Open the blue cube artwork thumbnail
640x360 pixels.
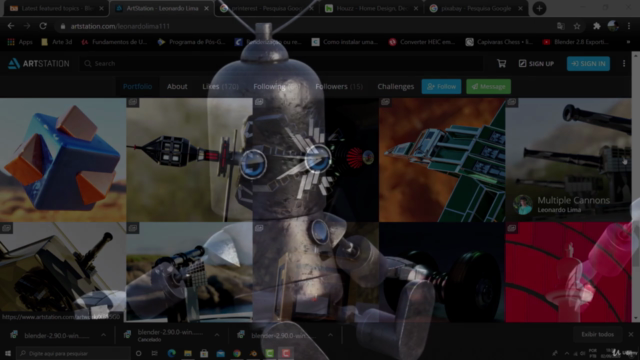[x=63, y=160]
